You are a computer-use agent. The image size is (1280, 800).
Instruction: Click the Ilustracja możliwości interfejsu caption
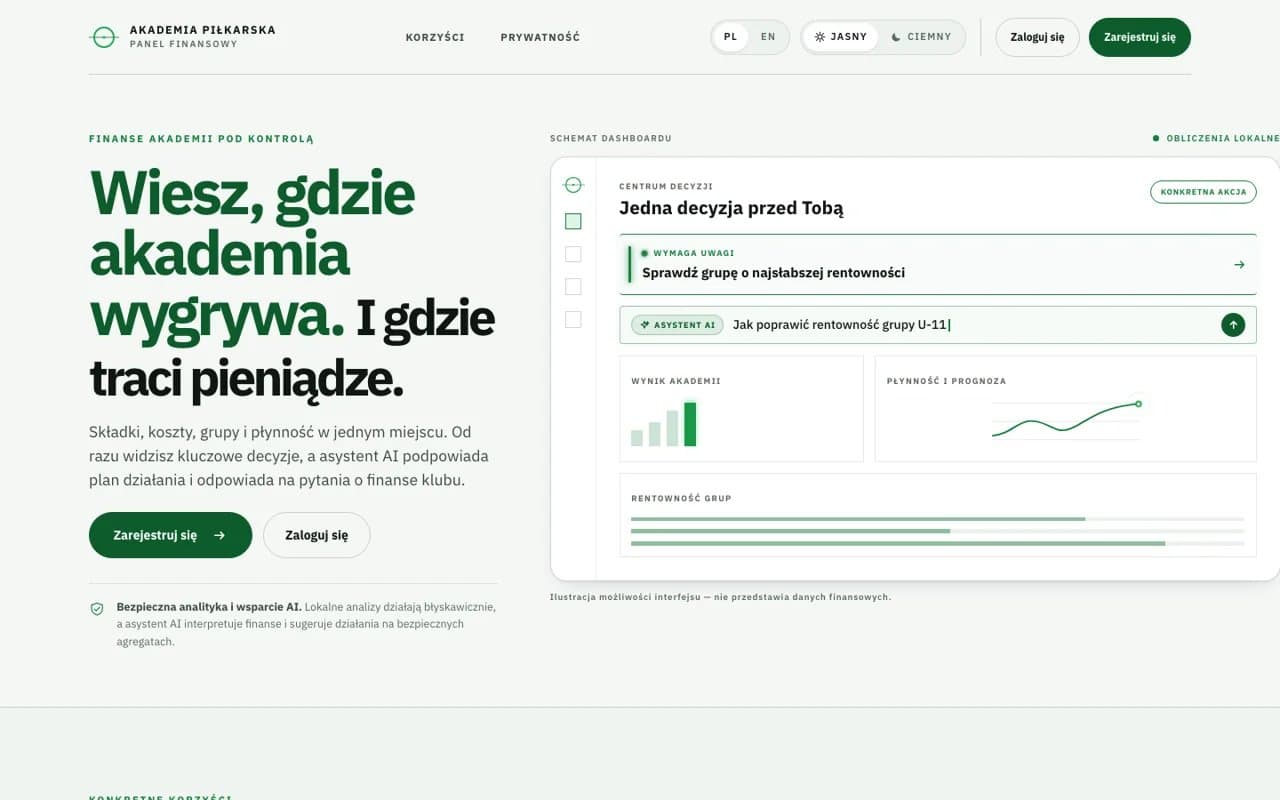(x=720, y=597)
